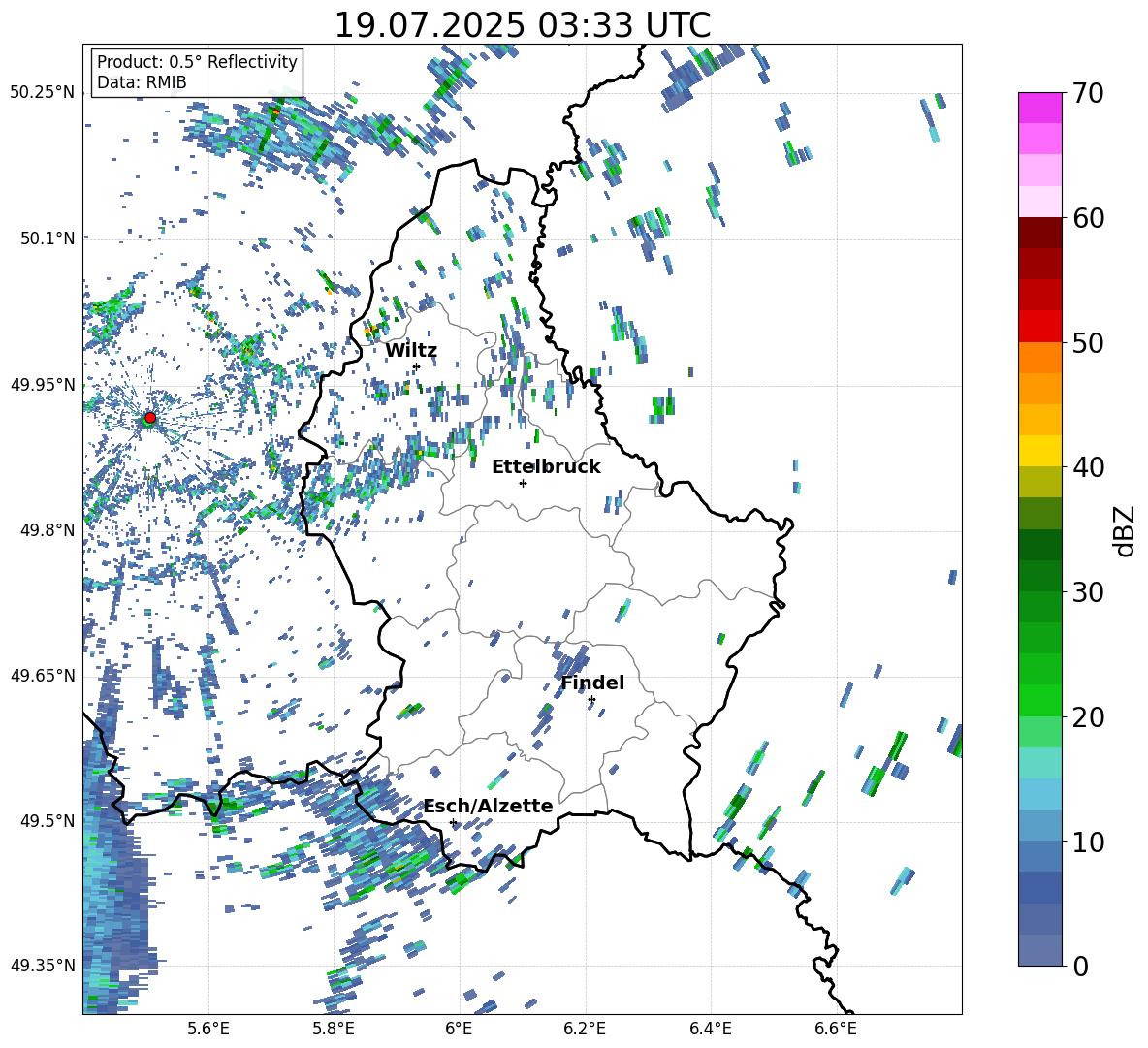This screenshot has width=1148, height=1048.
Task: Click the 50.25°N latitude label
Action: pos(43,93)
